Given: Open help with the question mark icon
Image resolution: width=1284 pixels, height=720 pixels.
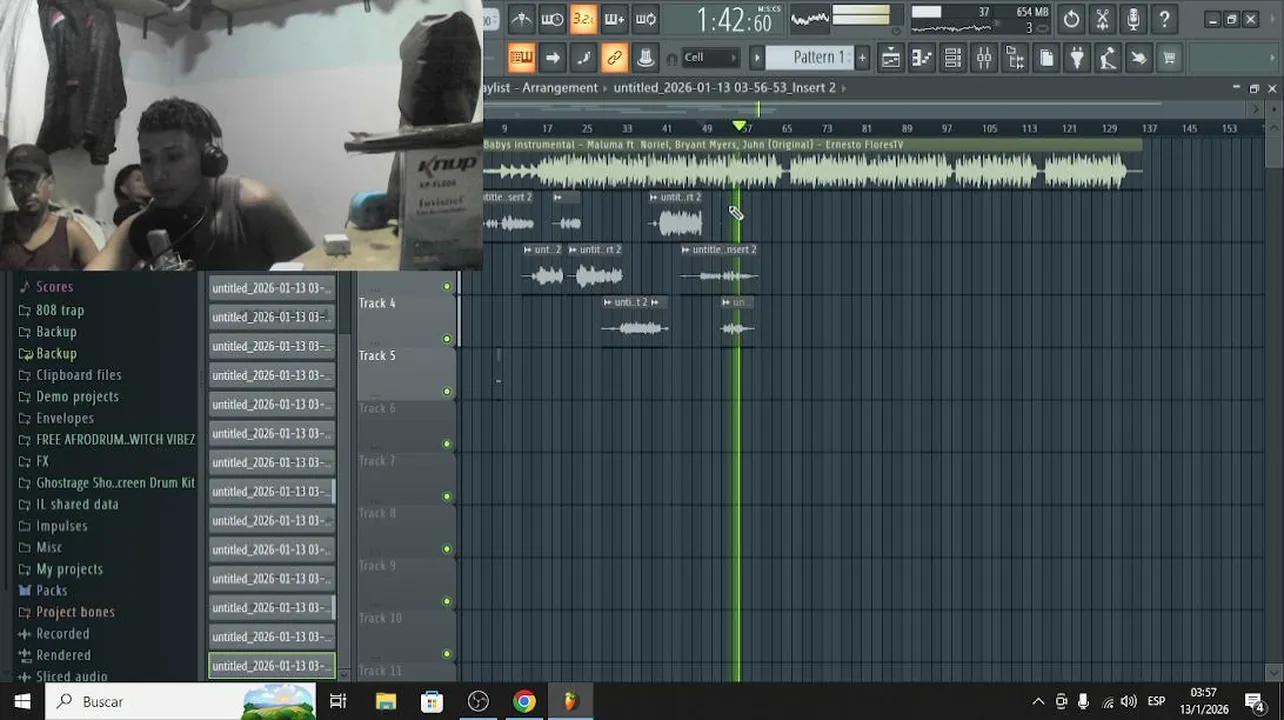Looking at the screenshot, I should 1164,19.
